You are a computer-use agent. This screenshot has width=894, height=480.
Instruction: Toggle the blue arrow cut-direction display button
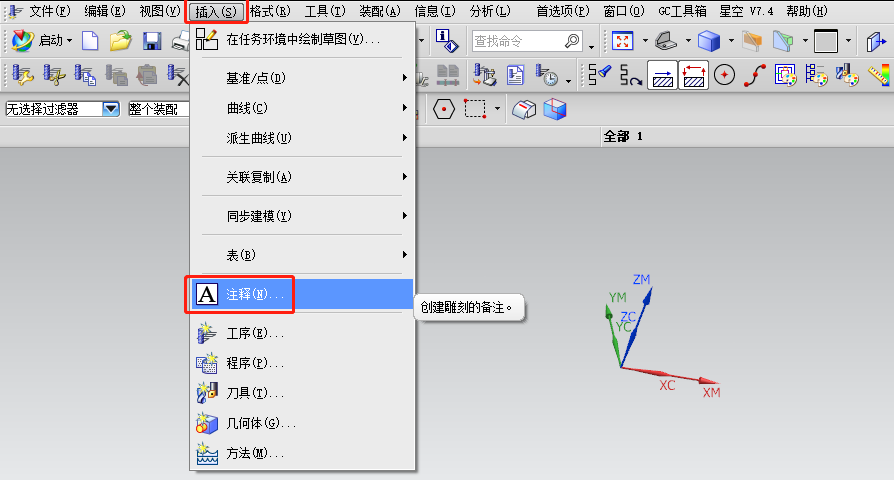point(662,75)
